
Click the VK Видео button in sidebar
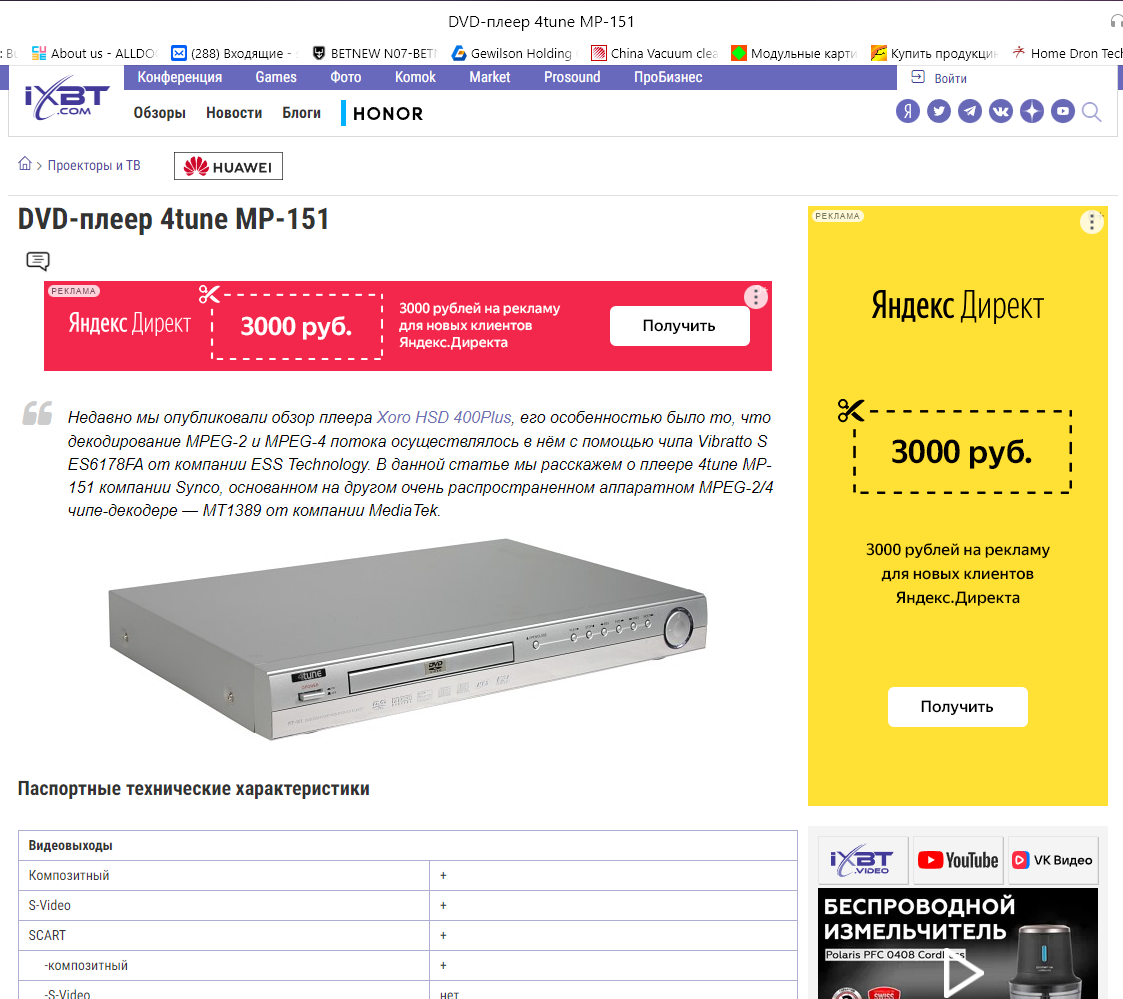coord(1052,860)
